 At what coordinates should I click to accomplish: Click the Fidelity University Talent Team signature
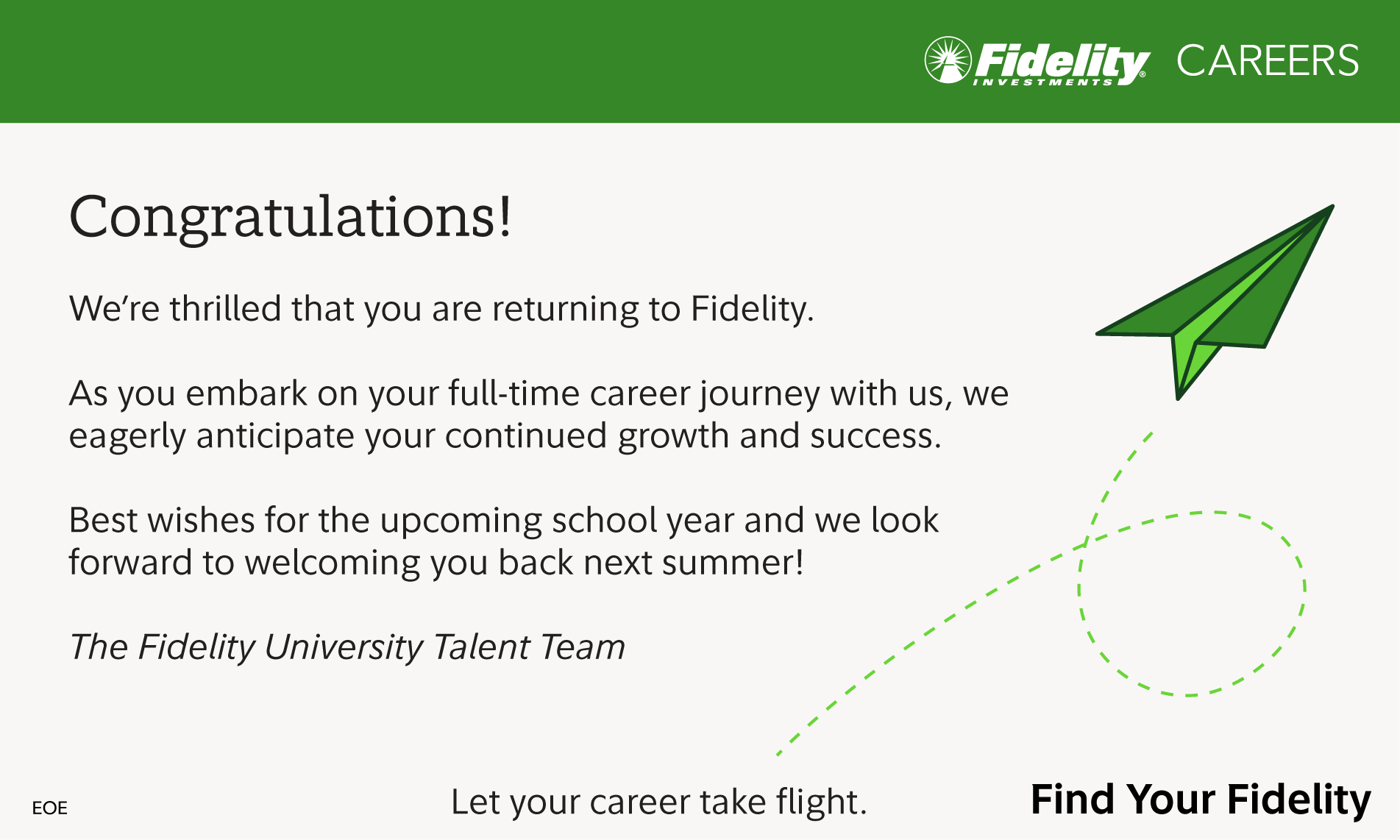click(x=347, y=647)
